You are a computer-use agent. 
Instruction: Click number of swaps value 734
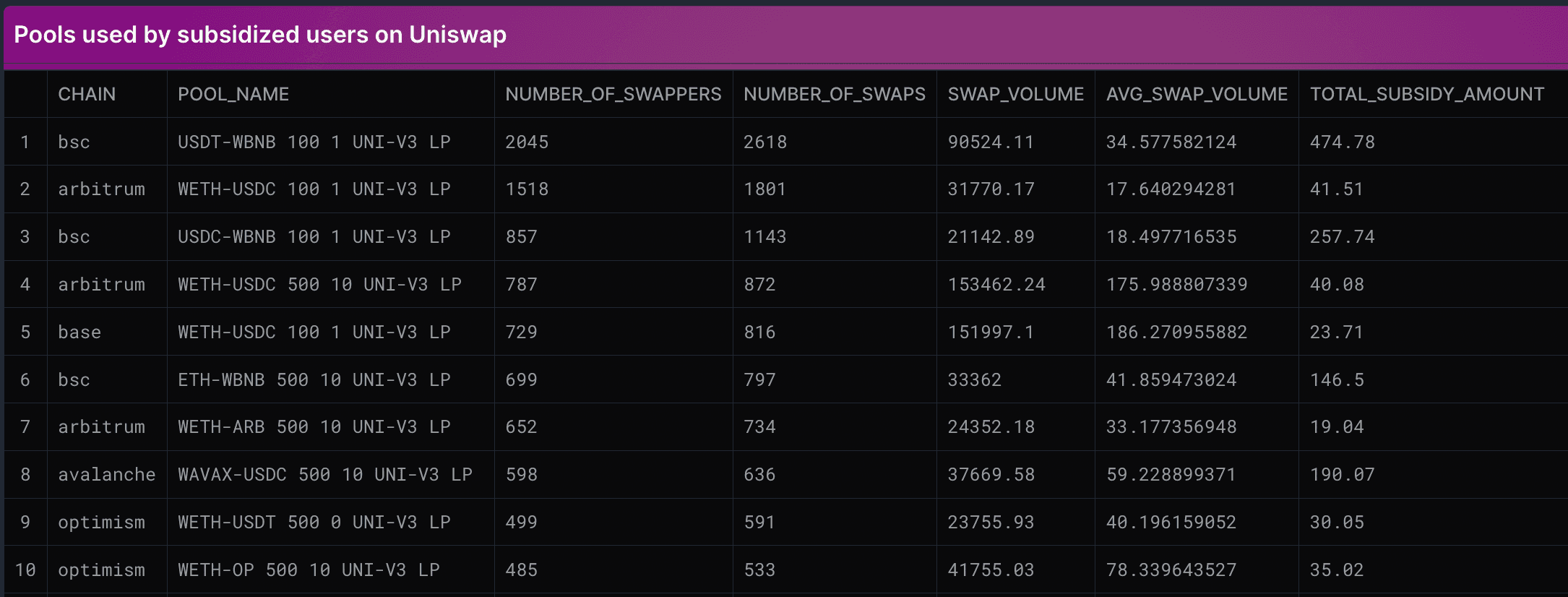coord(759,426)
